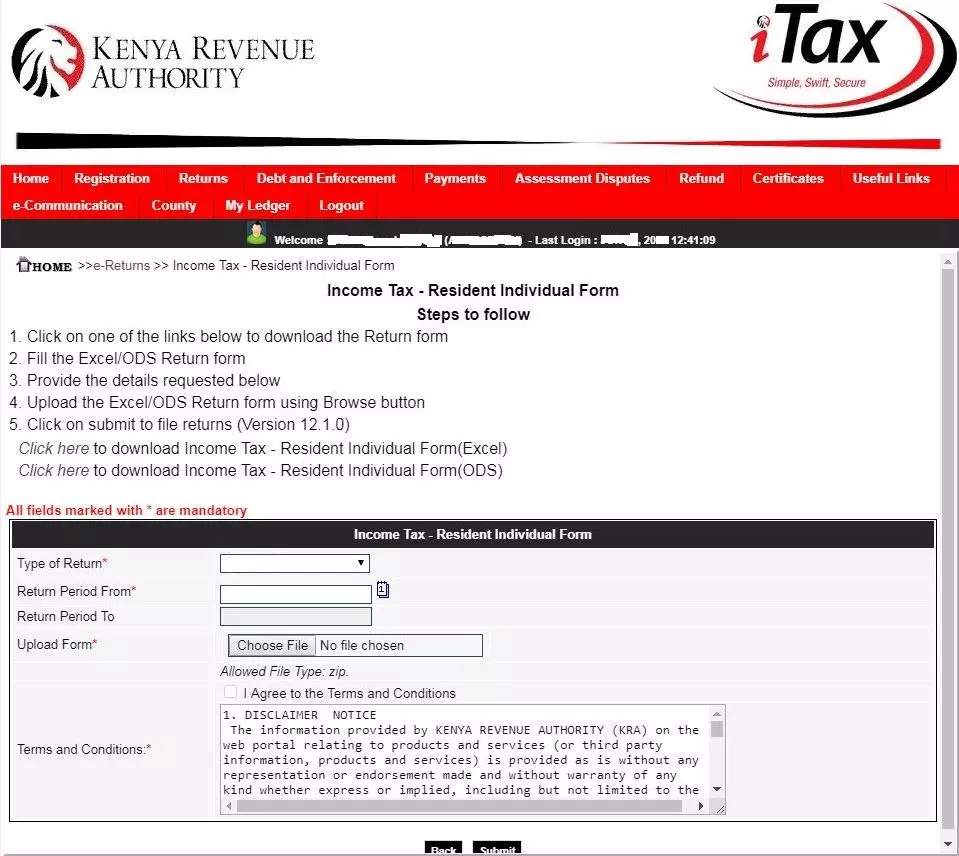Open the Home menu item

[x=31, y=178]
